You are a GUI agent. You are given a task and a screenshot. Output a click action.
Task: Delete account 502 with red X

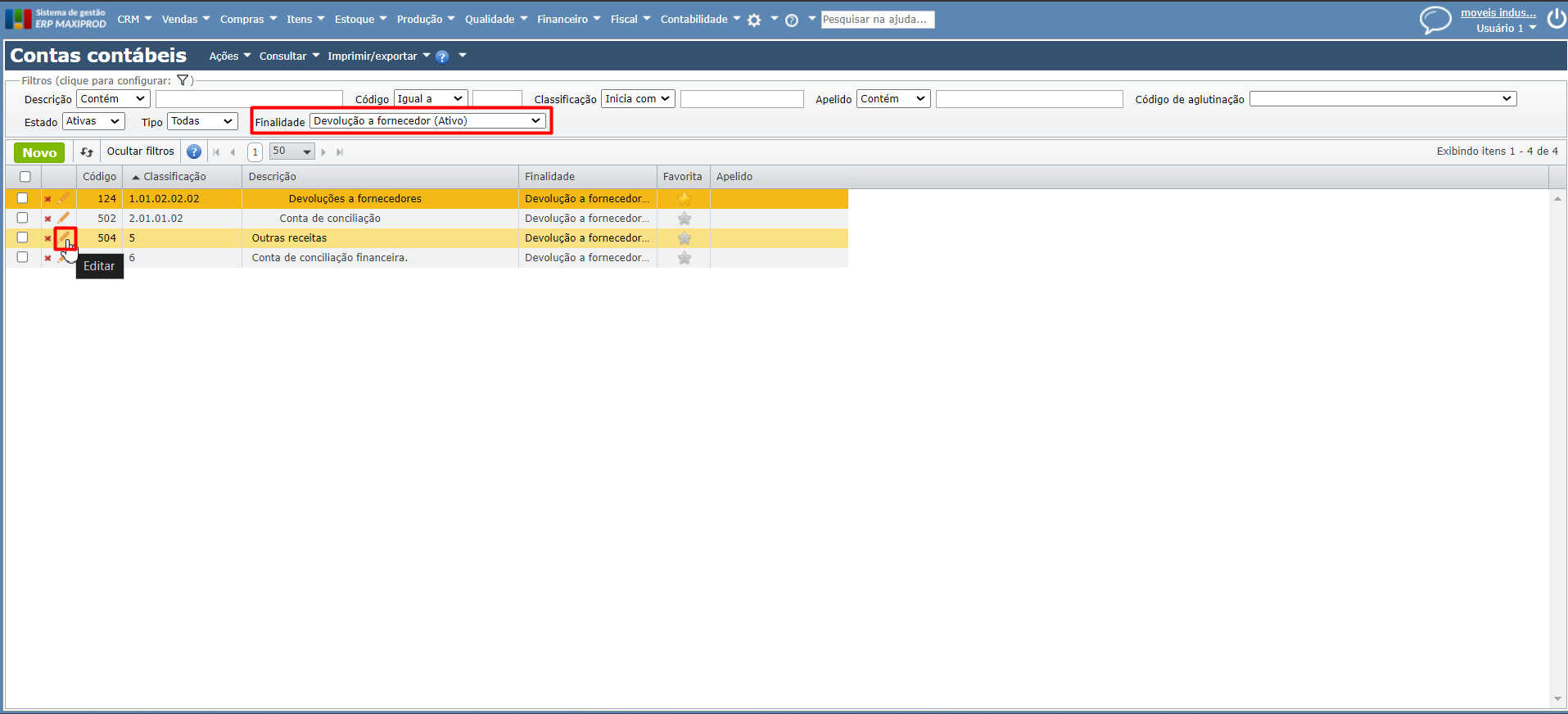tap(47, 219)
